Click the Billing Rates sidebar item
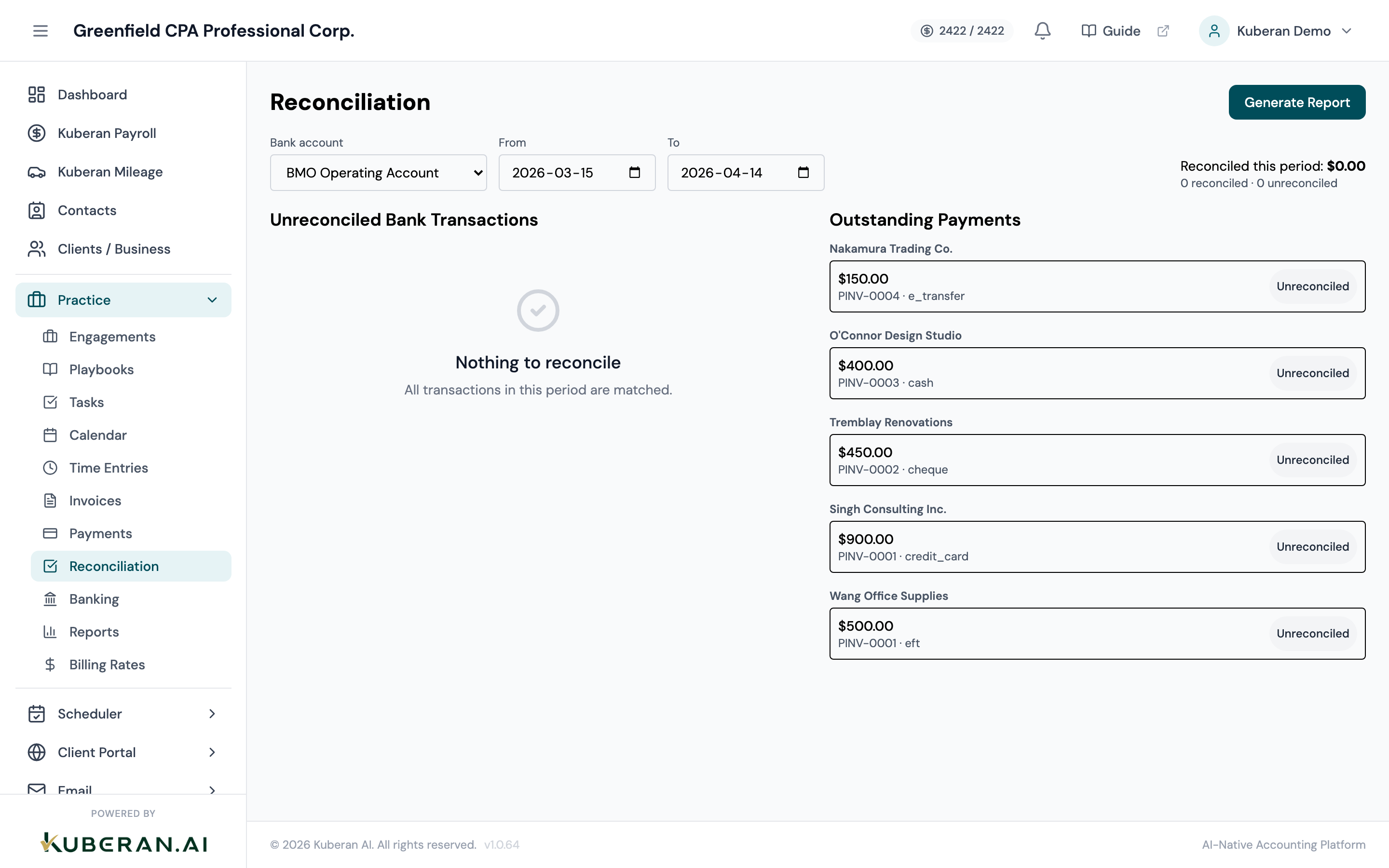 [x=131, y=664]
